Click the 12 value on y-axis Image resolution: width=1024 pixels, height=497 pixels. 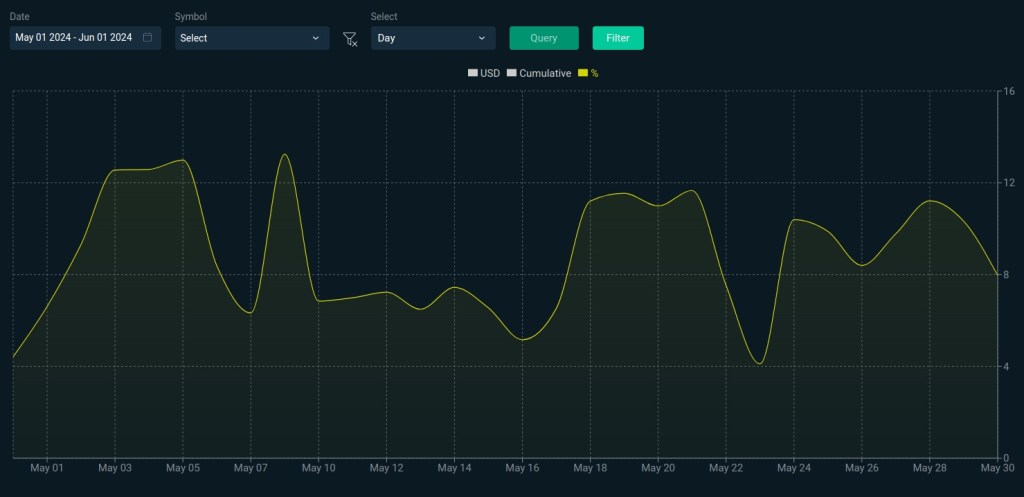1009,183
